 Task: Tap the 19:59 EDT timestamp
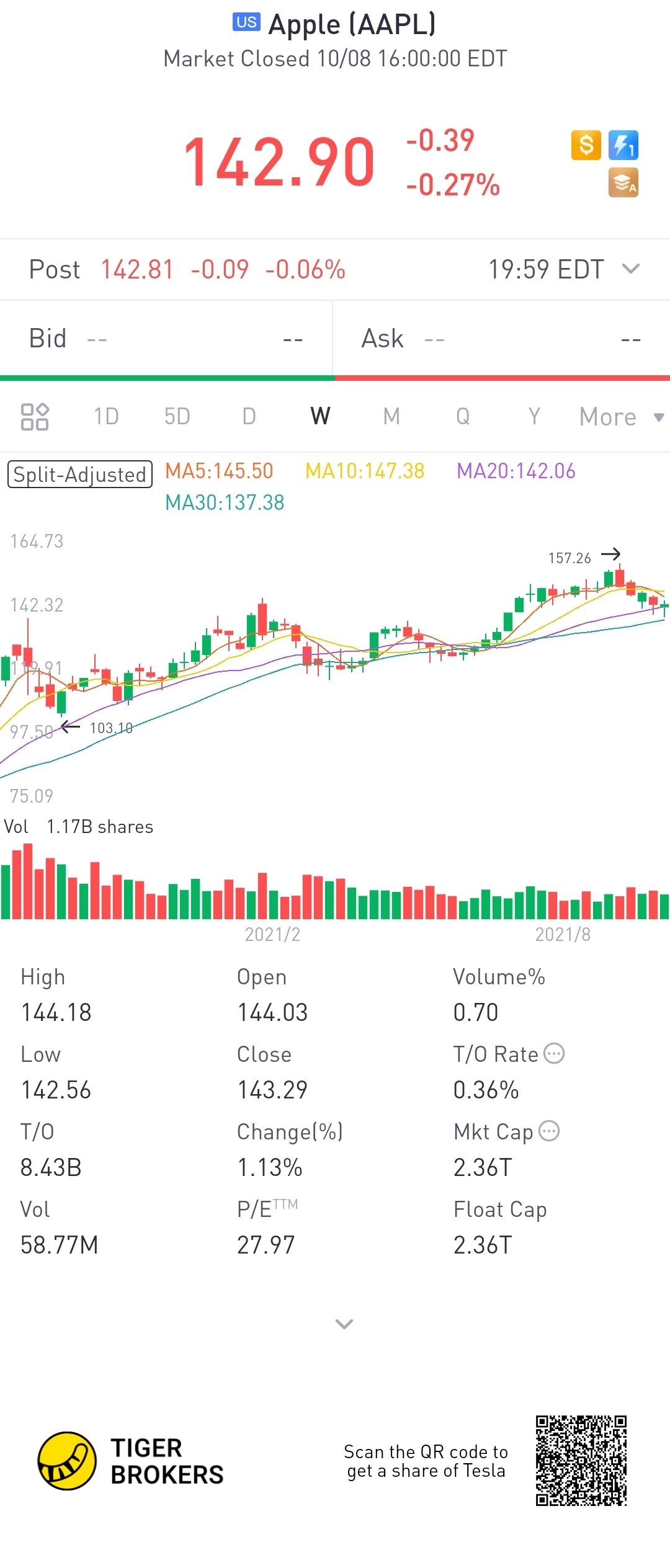(546, 270)
